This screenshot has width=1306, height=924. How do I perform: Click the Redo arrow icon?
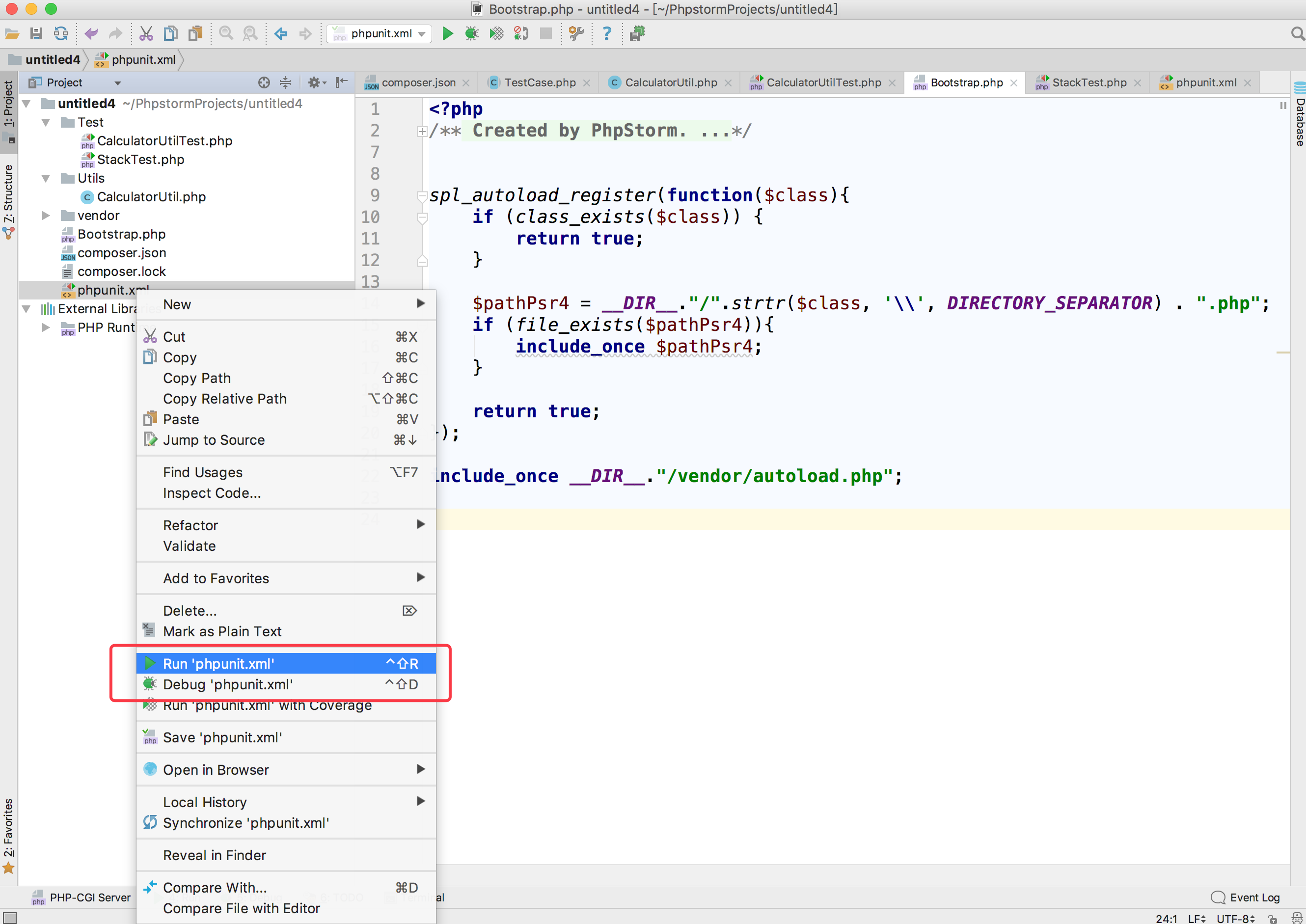tap(115, 34)
